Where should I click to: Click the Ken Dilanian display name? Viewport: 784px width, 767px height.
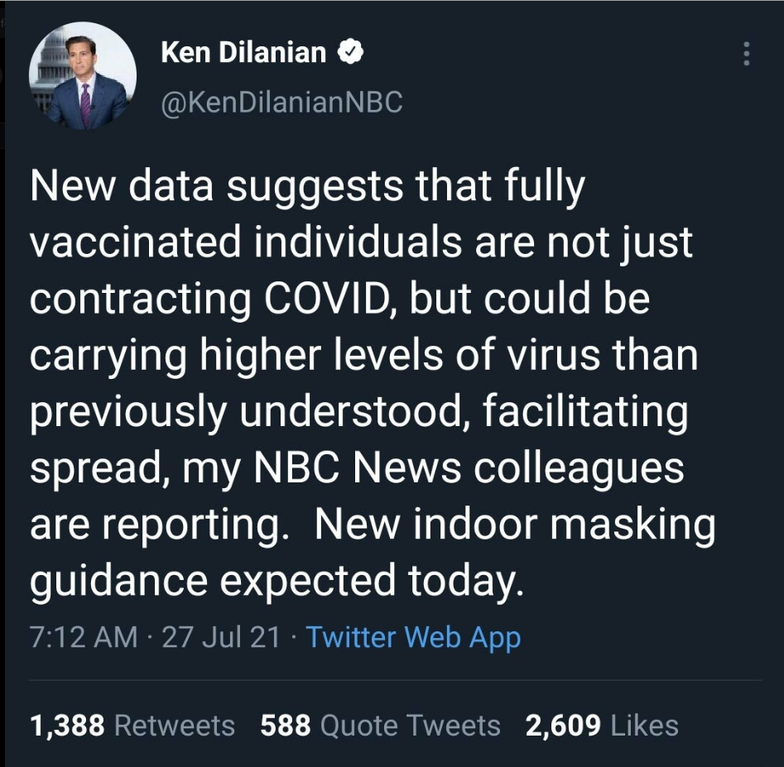[x=243, y=53]
